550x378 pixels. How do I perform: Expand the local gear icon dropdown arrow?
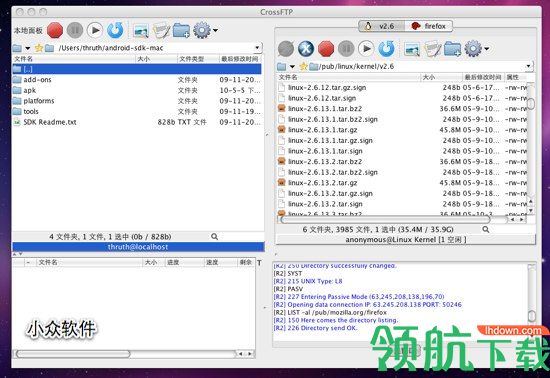coord(215,31)
